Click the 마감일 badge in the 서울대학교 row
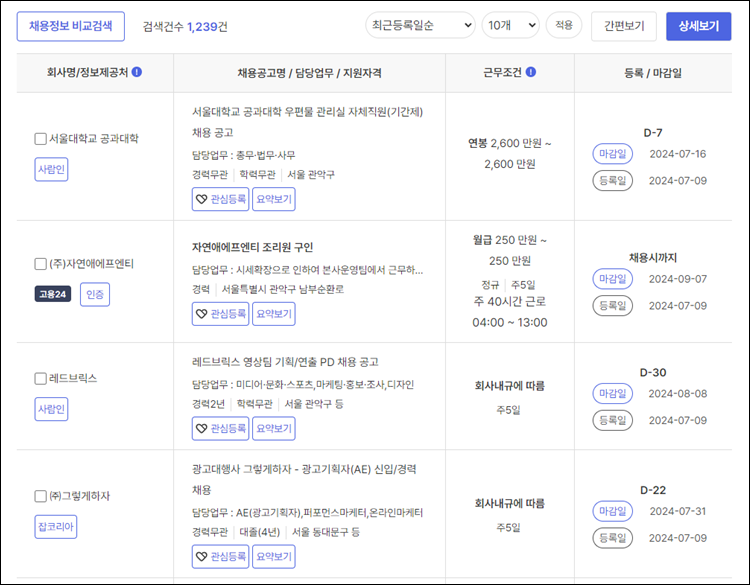750x585 pixels. 613,154
